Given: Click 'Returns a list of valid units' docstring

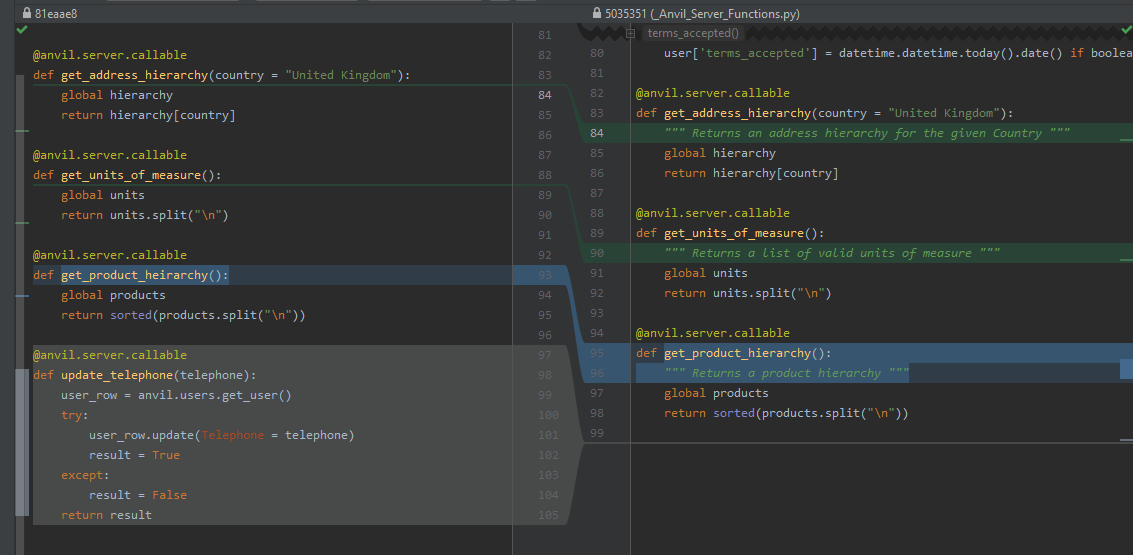Looking at the screenshot, I should [832, 253].
